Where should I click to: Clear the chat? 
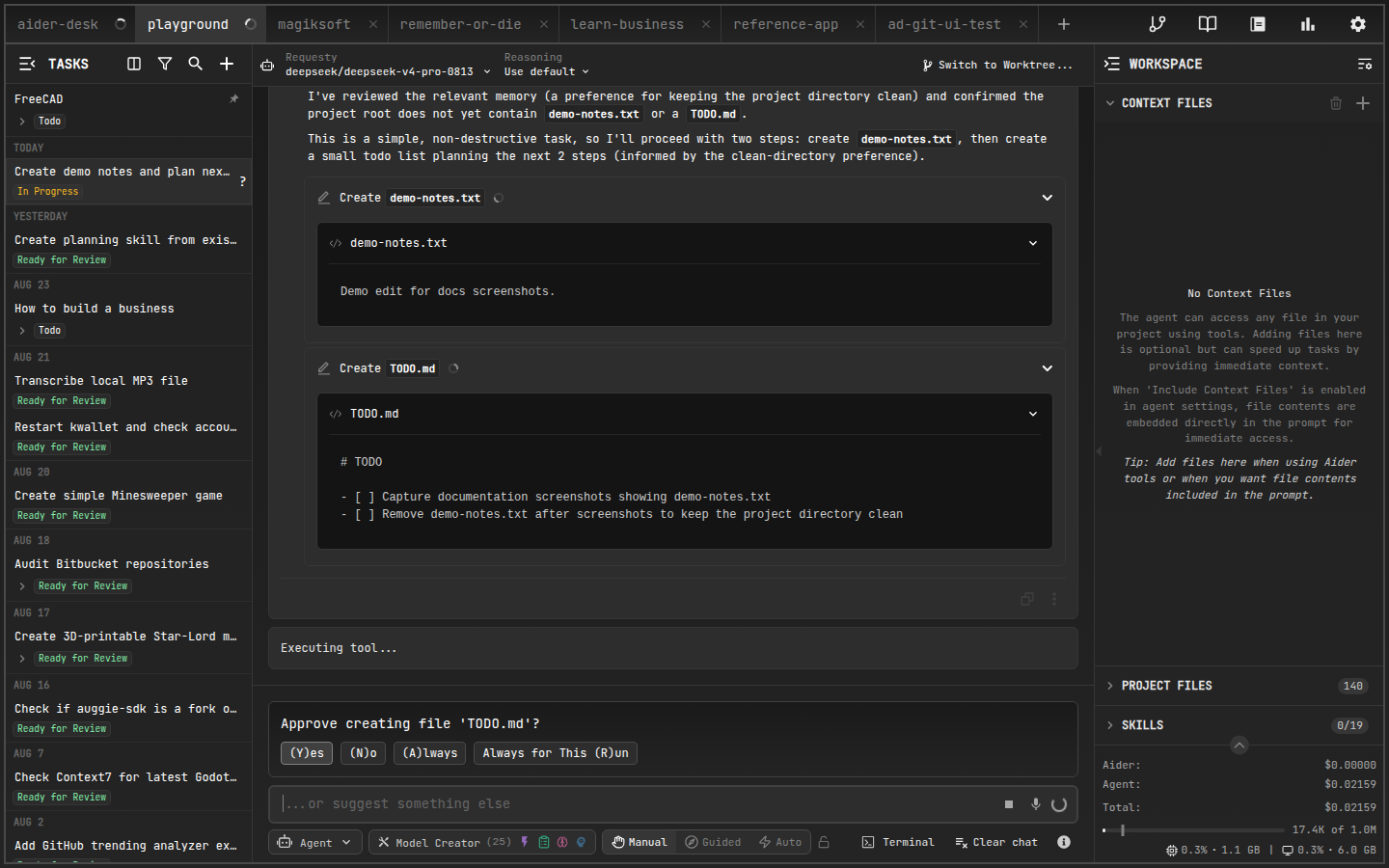[996, 842]
